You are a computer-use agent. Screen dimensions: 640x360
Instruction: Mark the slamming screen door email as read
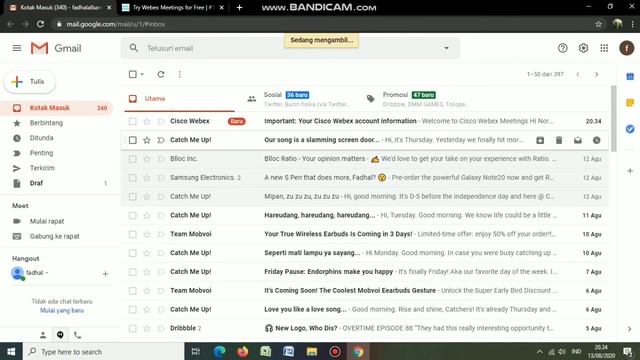578,140
